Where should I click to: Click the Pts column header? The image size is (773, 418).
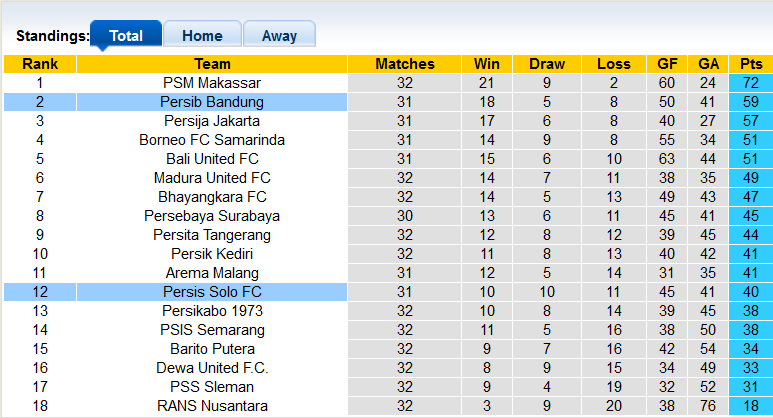pos(750,64)
